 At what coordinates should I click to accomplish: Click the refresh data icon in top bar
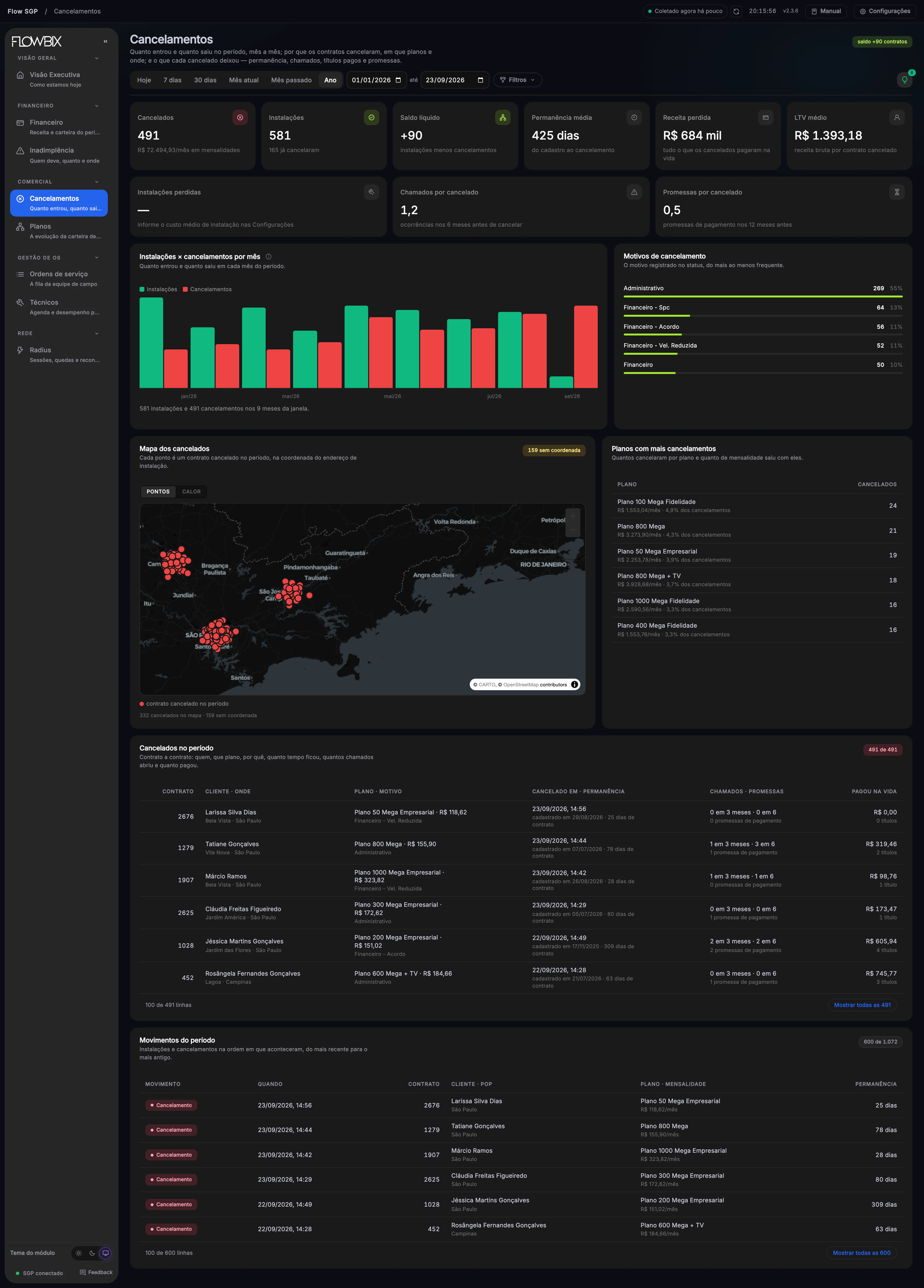pos(736,11)
